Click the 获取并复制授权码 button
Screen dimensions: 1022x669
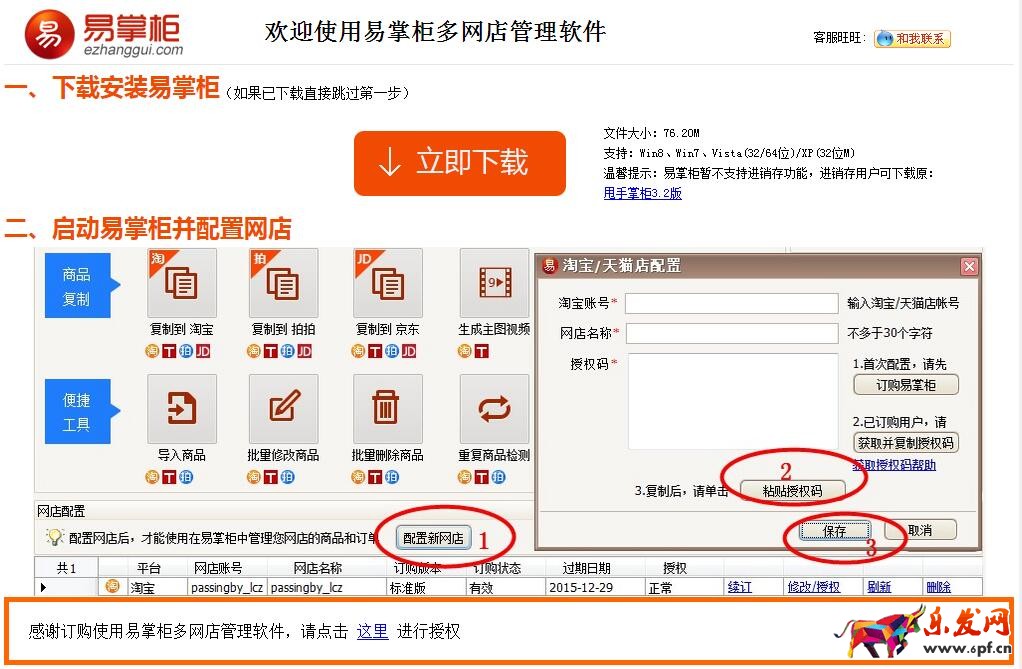(905, 443)
